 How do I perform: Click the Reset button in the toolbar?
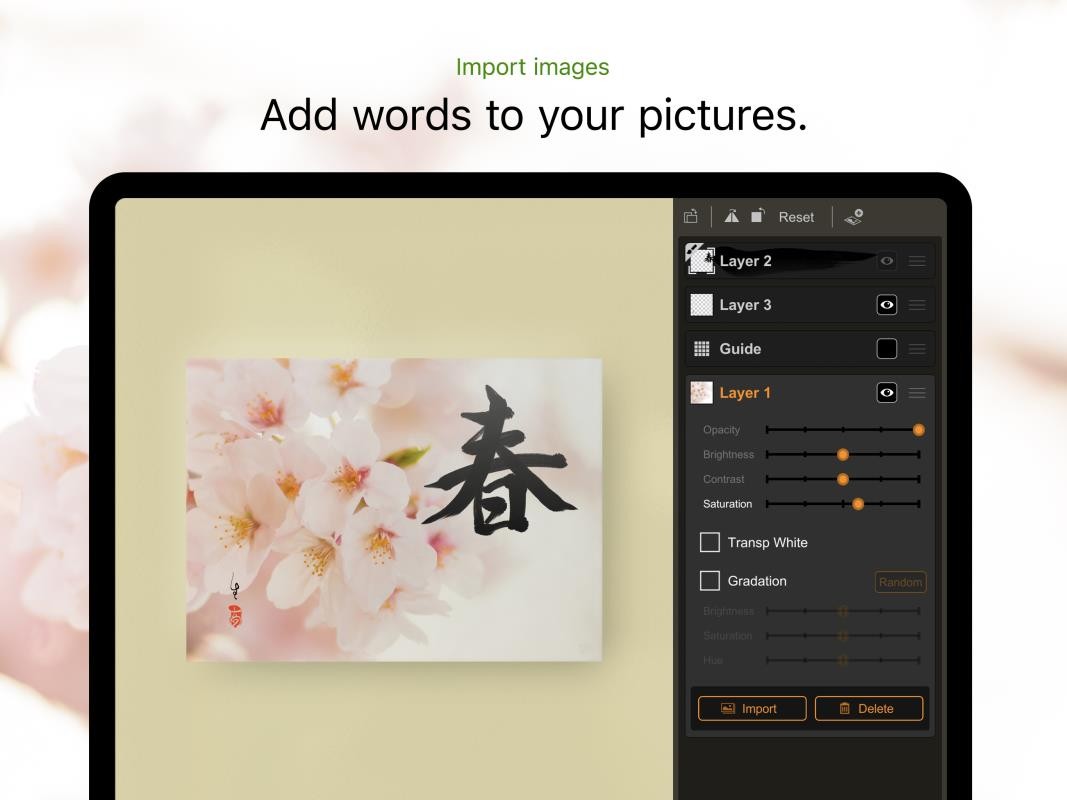coord(797,216)
